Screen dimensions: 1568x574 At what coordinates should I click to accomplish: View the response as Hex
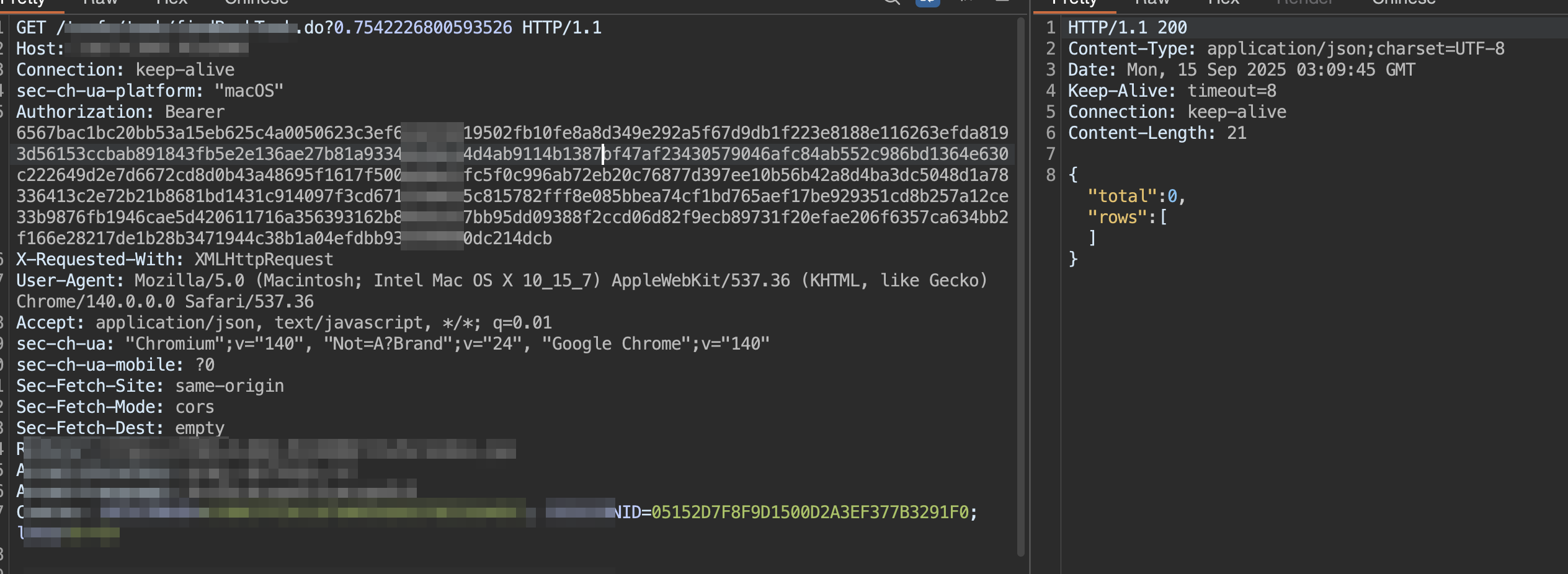1223,2
